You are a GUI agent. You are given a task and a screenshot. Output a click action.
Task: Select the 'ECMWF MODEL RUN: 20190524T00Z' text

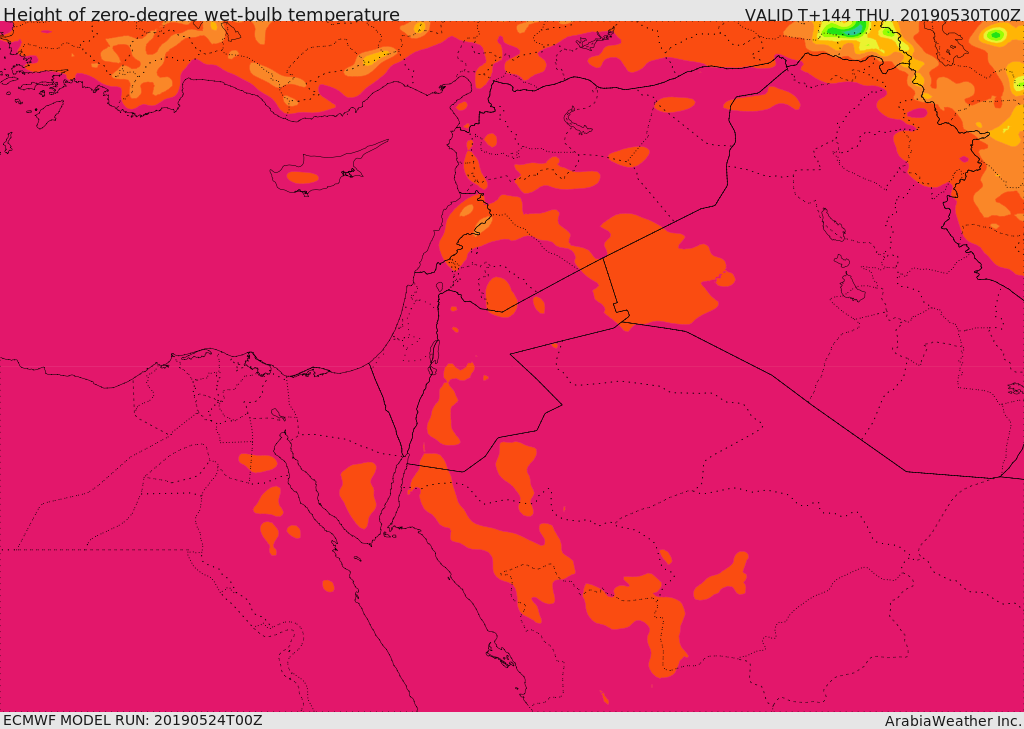click(x=133, y=720)
